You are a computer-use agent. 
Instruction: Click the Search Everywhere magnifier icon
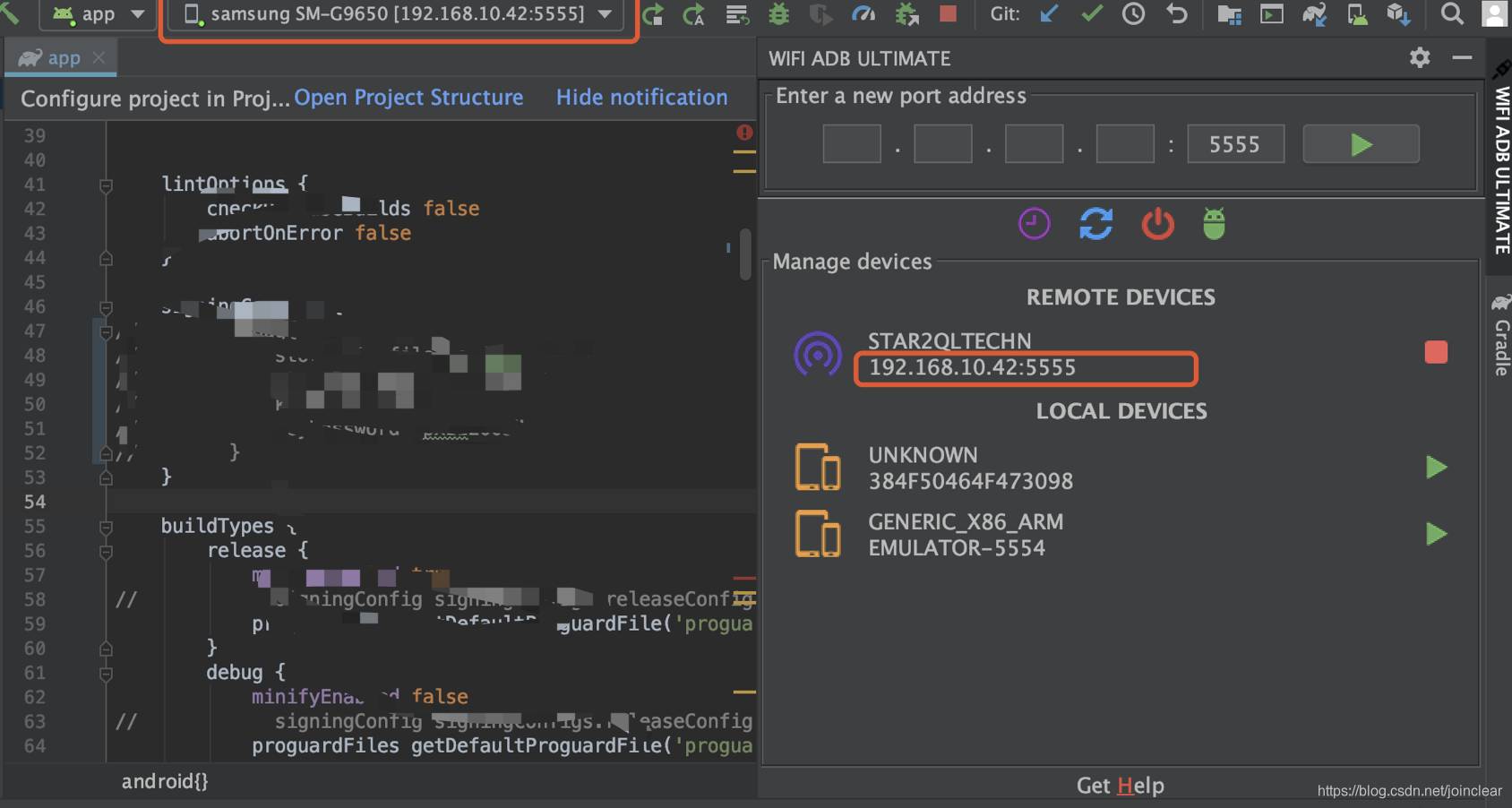point(1452,13)
